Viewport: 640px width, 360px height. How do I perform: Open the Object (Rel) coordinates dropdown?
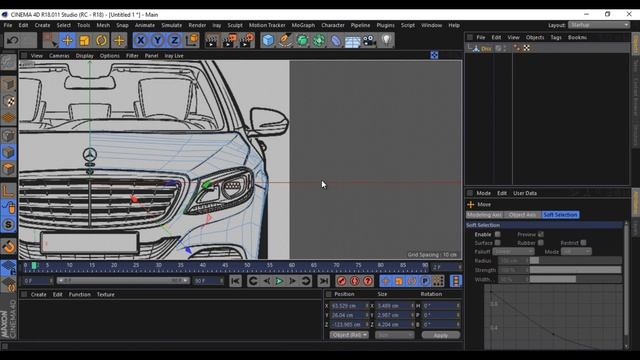pos(349,335)
